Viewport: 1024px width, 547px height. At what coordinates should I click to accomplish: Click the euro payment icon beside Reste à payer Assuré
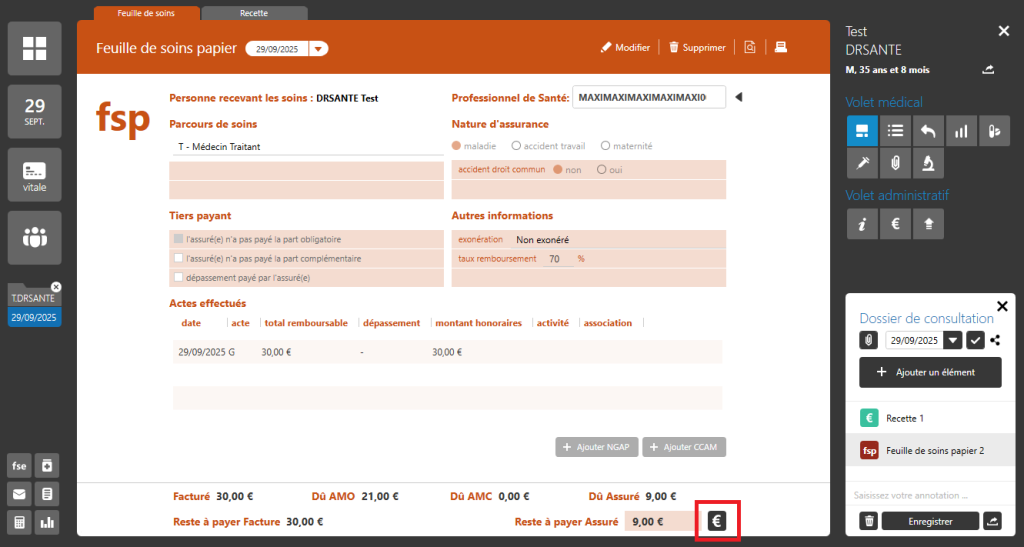pos(717,521)
